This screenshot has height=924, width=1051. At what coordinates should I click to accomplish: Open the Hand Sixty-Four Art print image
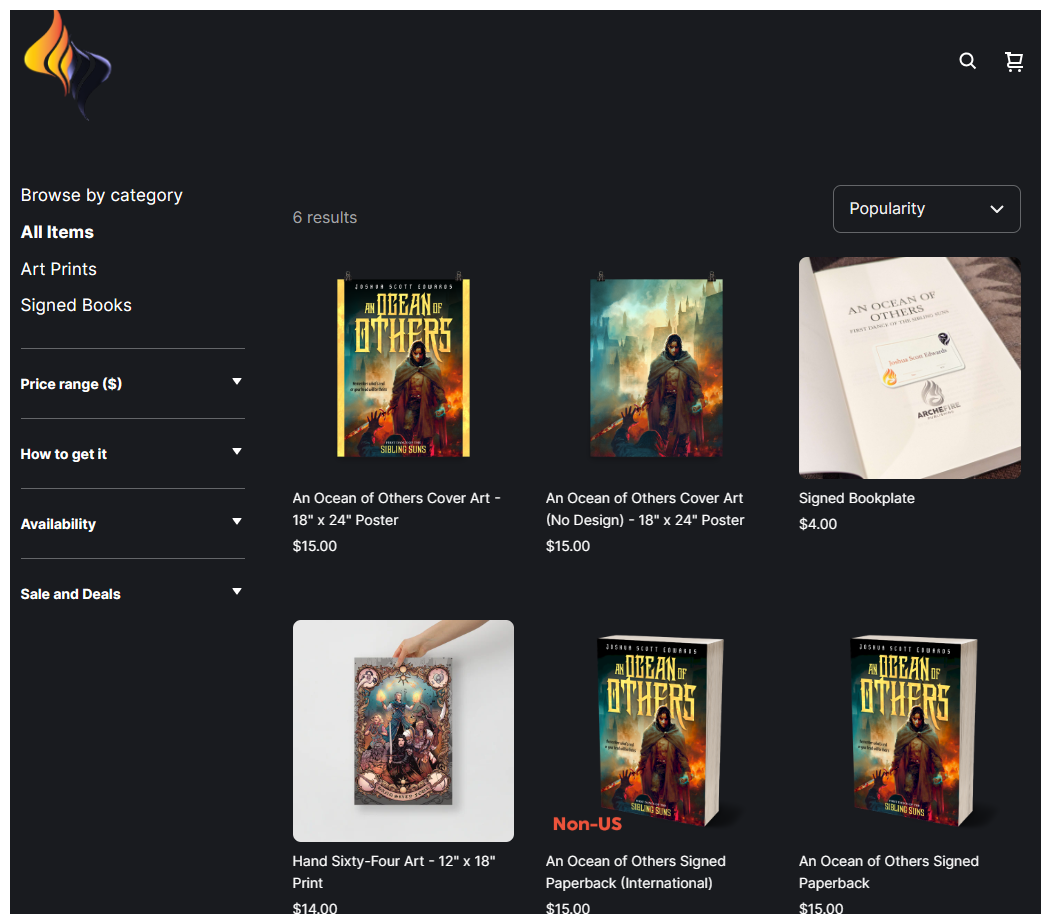click(403, 730)
